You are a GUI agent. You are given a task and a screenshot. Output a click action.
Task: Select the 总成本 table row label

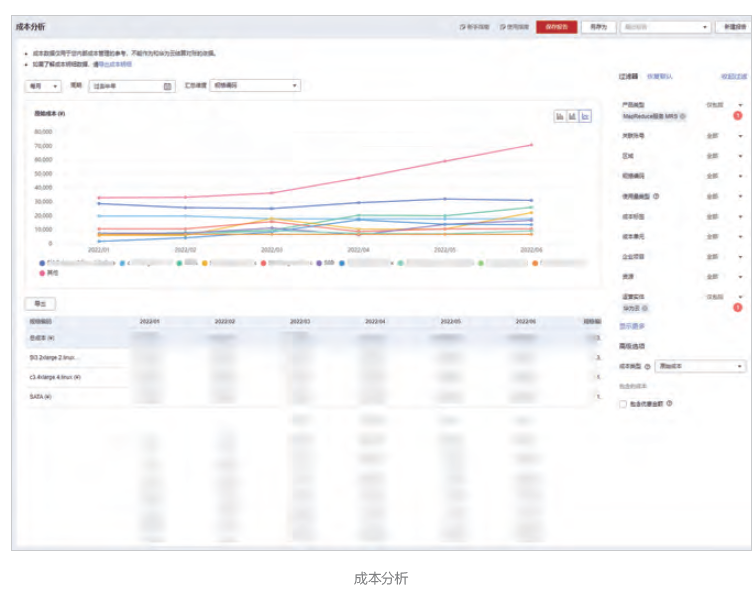[x=42, y=338]
